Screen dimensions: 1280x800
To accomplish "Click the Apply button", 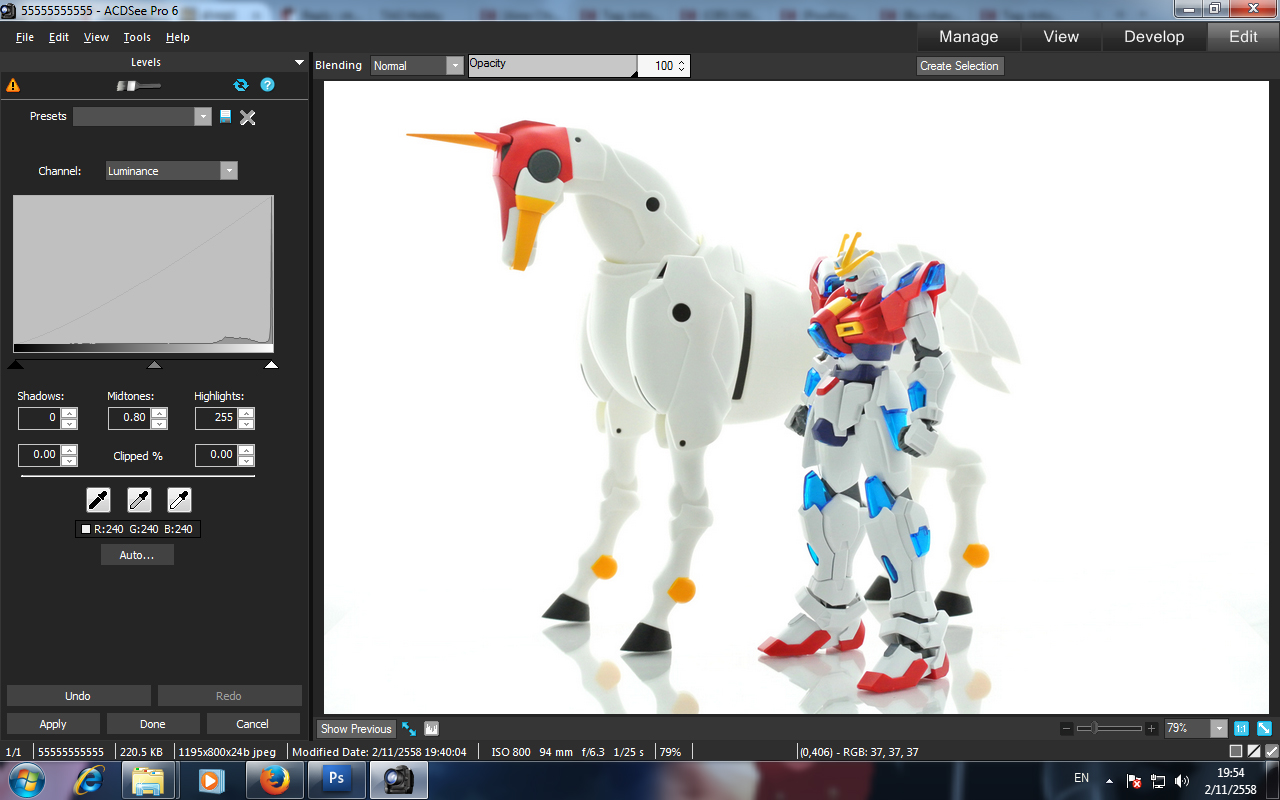I will click(53, 724).
